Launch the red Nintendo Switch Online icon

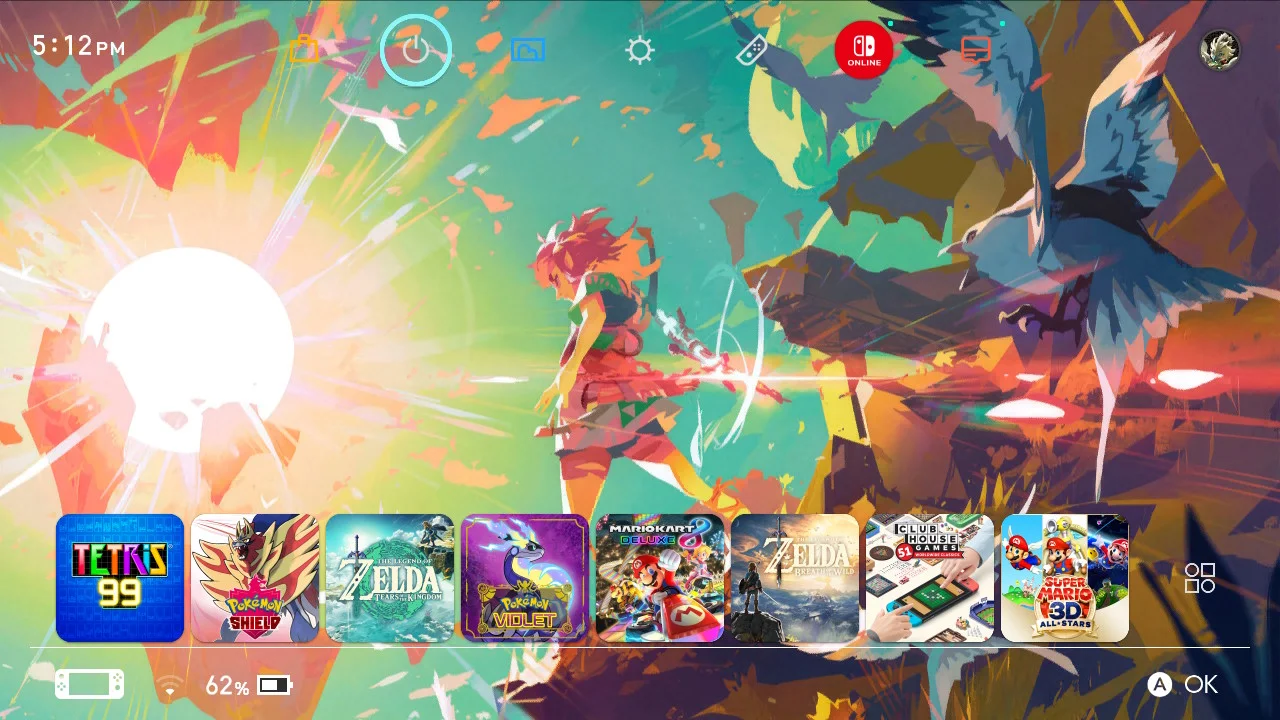click(x=864, y=49)
